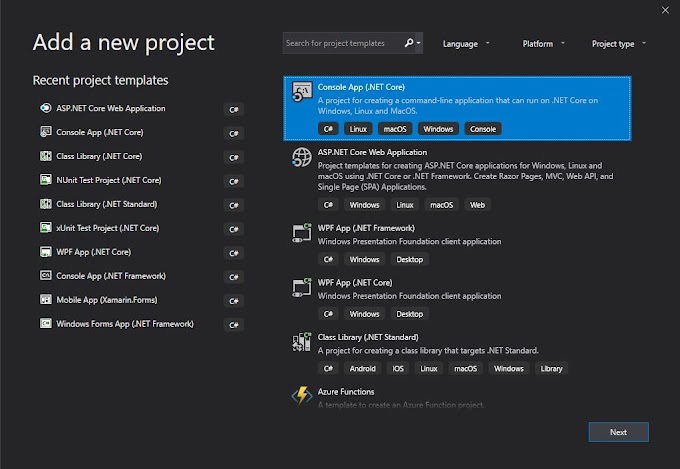Open the Language filter dropdown
The height and width of the screenshot is (469, 680).
[x=466, y=44]
